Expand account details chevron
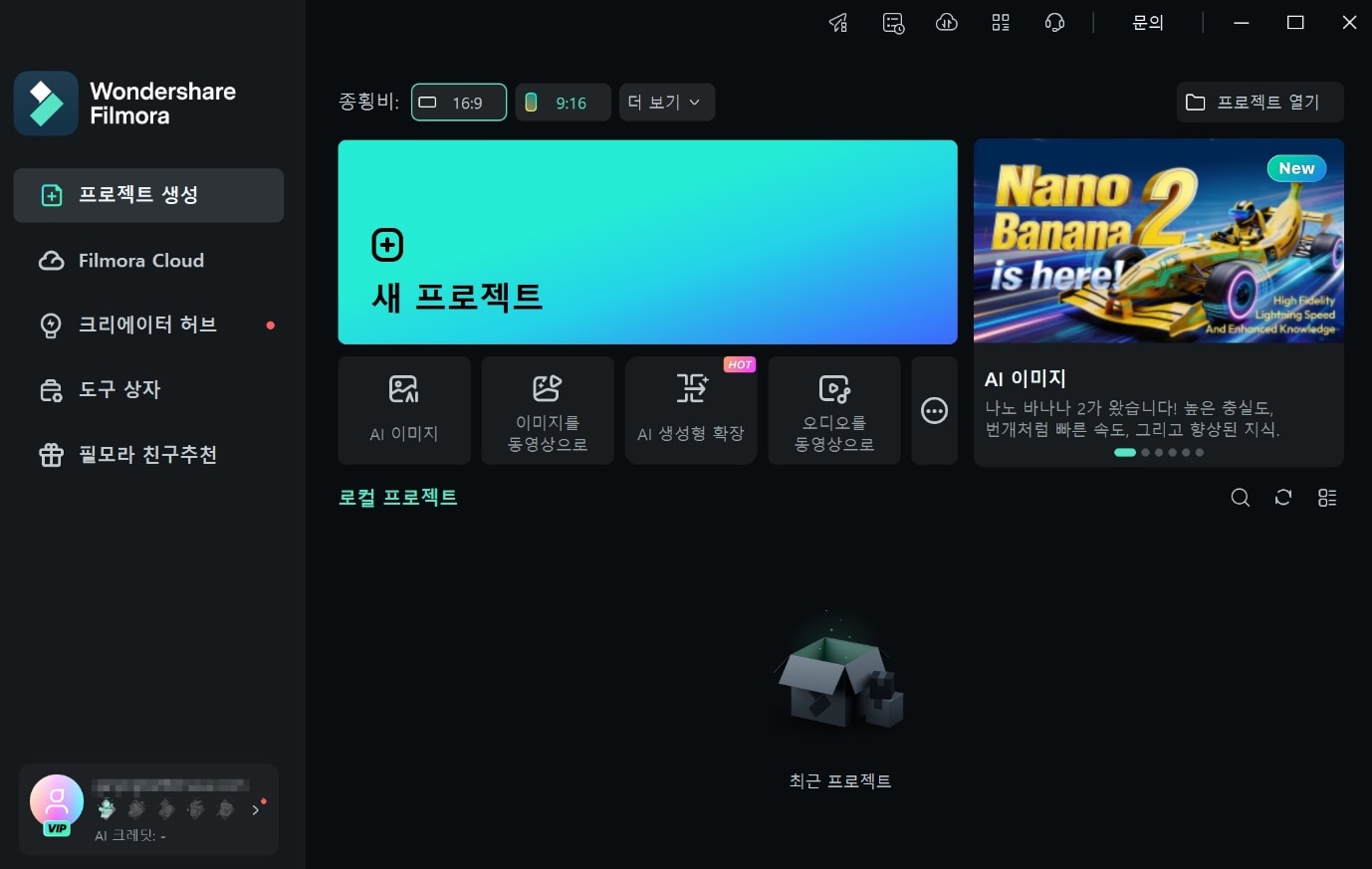1372x869 pixels. click(x=256, y=810)
